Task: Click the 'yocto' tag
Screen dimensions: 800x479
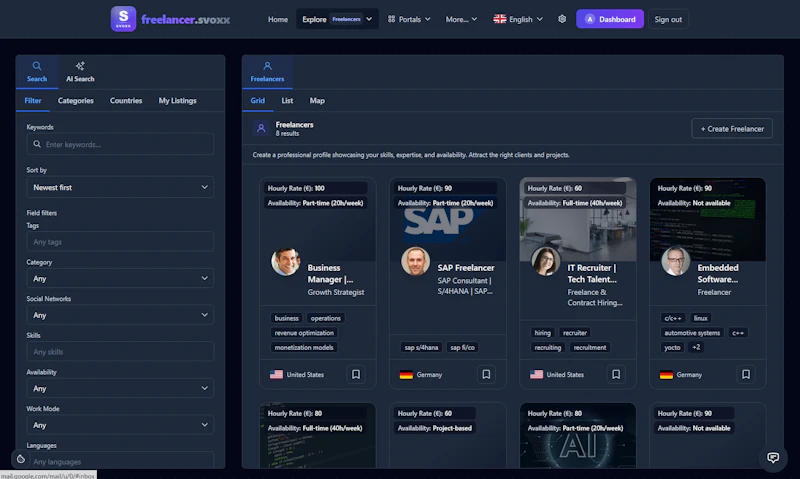Action: click(672, 347)
